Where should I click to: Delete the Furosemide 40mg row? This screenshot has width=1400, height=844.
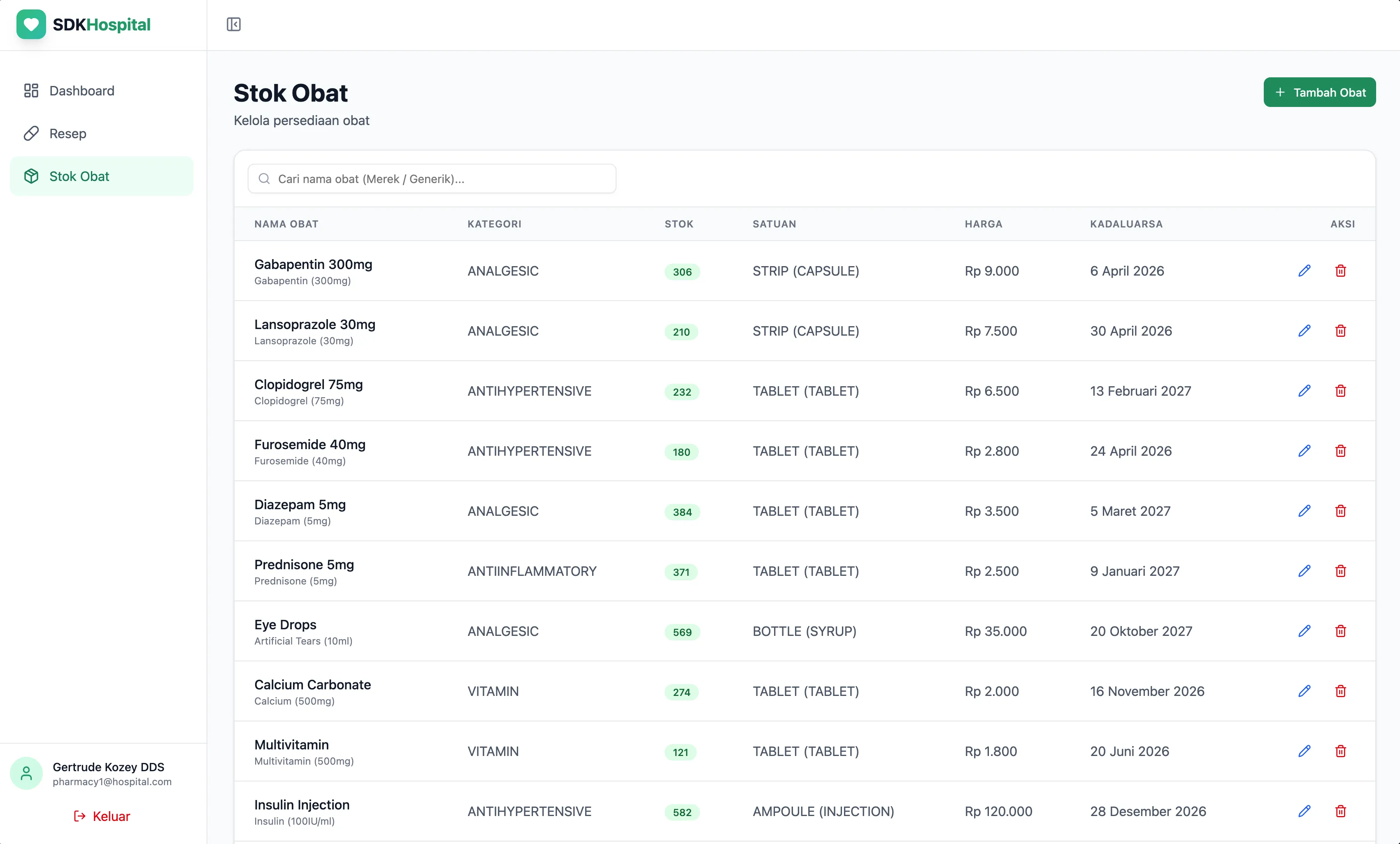click(x=1340, y=451)
